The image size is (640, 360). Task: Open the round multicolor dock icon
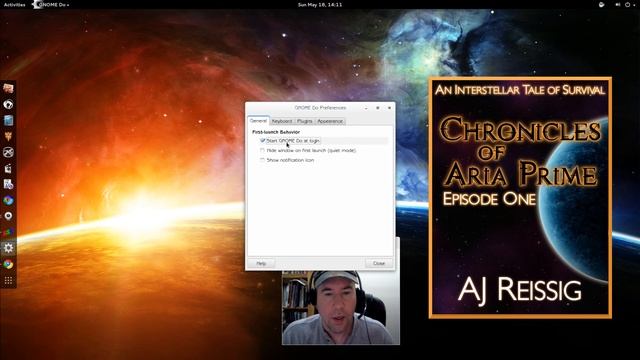(8, 200)
